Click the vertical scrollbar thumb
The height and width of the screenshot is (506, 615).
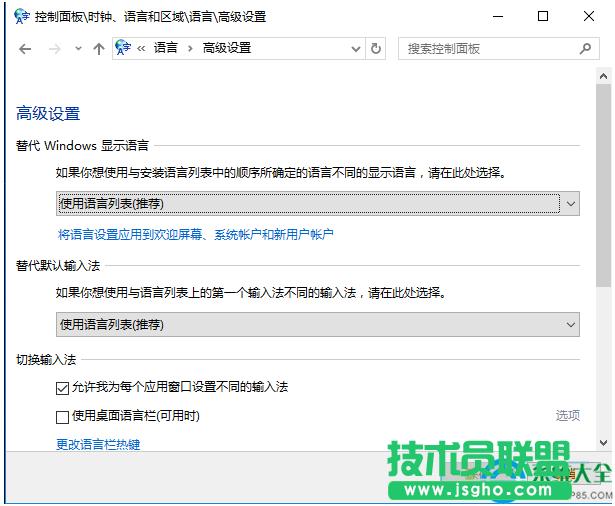click(603, 185)
